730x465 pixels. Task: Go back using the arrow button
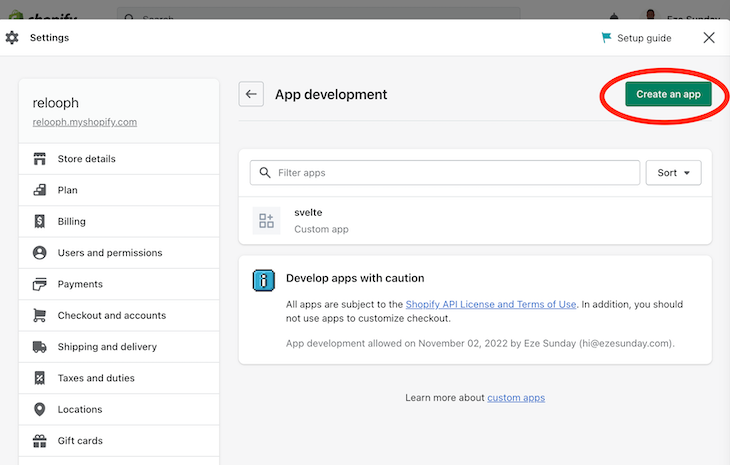pos(251,95)
